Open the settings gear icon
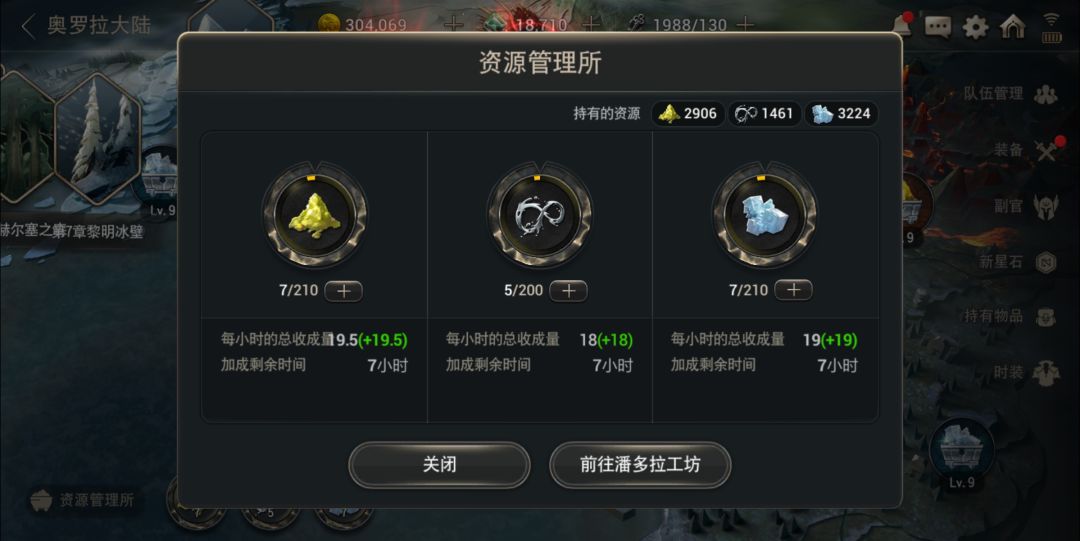1080x541 pixels. click(x=975, y=27)
